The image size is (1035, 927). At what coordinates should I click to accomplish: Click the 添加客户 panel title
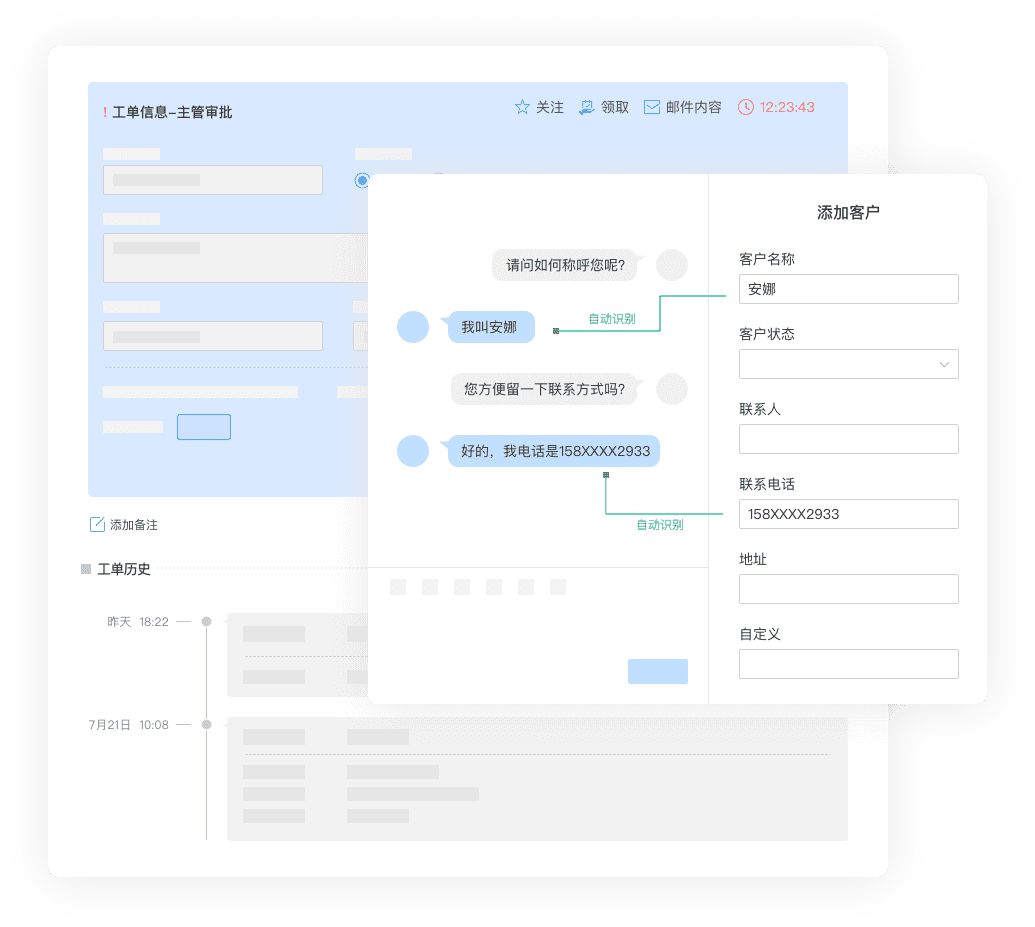[x=848, y=212]
